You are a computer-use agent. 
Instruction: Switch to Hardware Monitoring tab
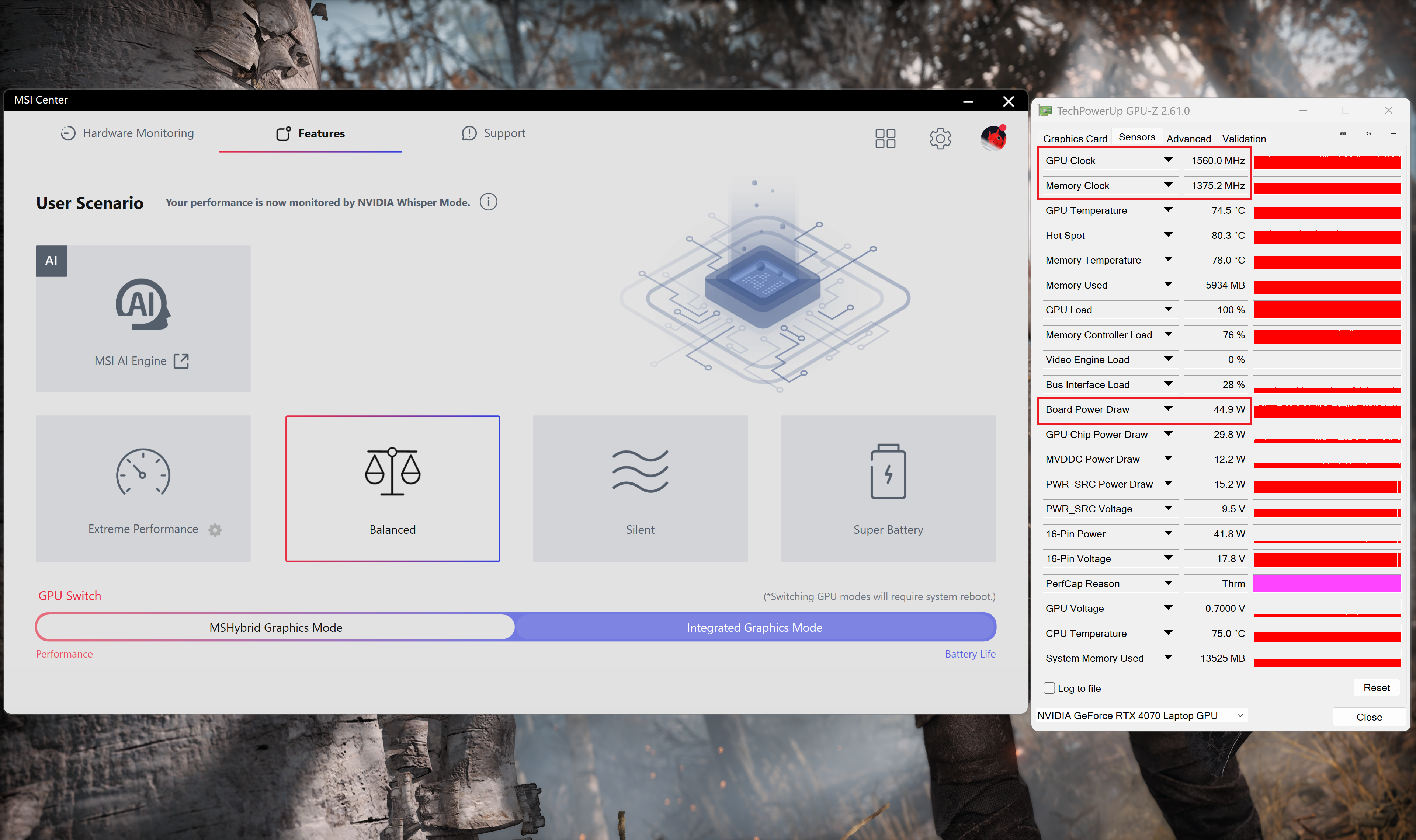click(x=127, y=133)
